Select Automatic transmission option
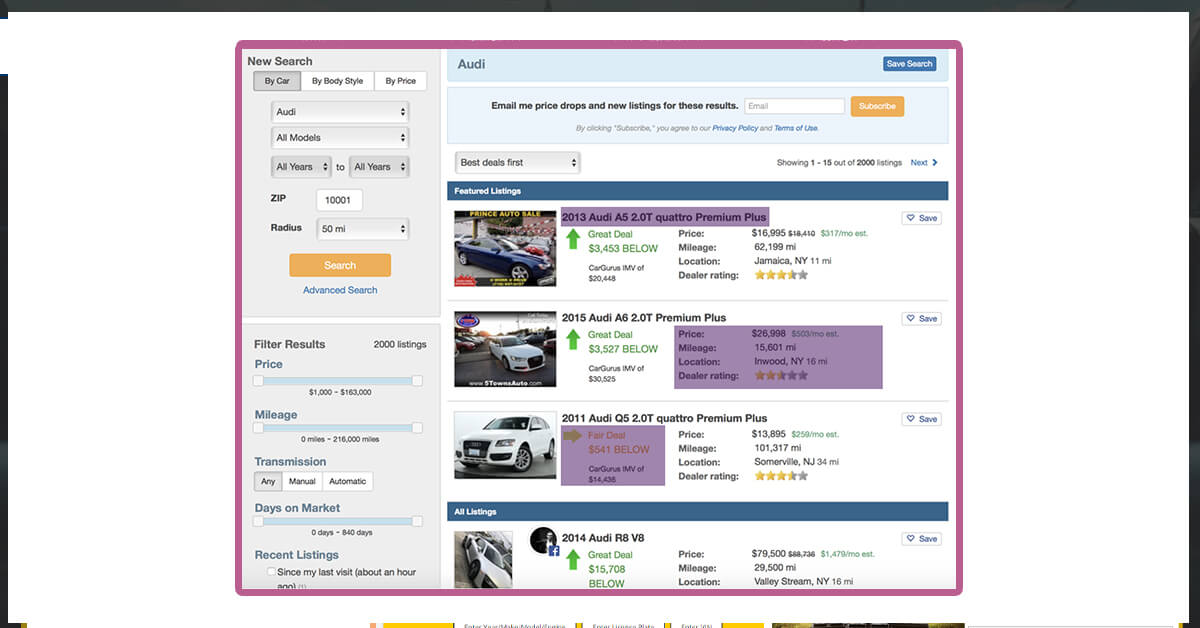 pos(348,481)
